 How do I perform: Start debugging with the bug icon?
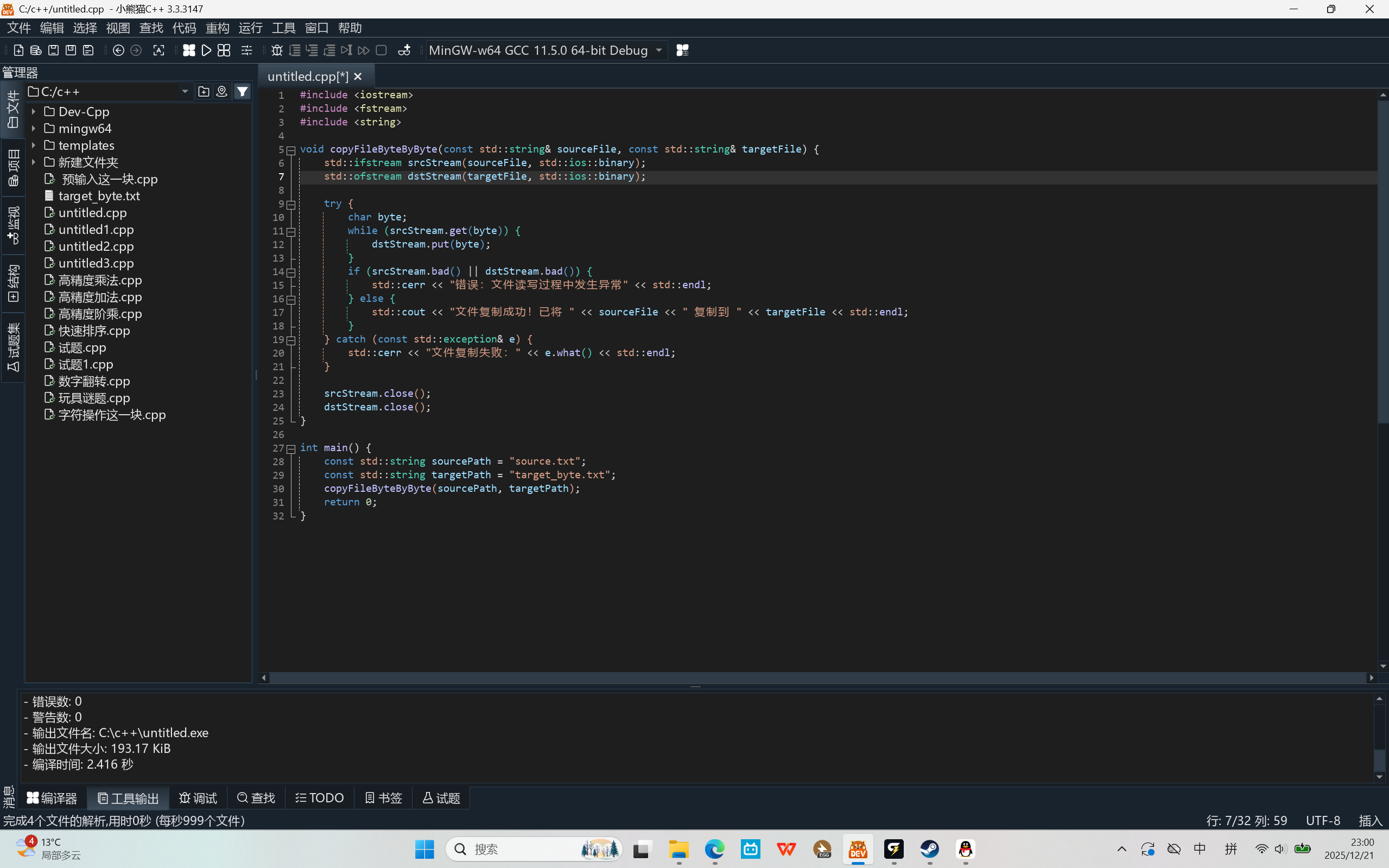[277, 50]
